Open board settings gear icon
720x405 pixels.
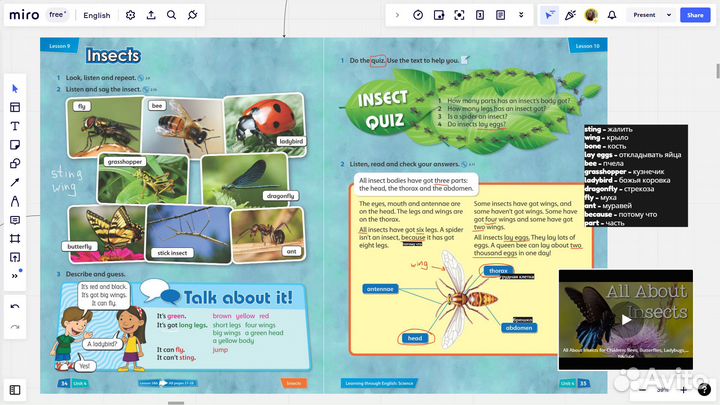click(x=131, y=15)
